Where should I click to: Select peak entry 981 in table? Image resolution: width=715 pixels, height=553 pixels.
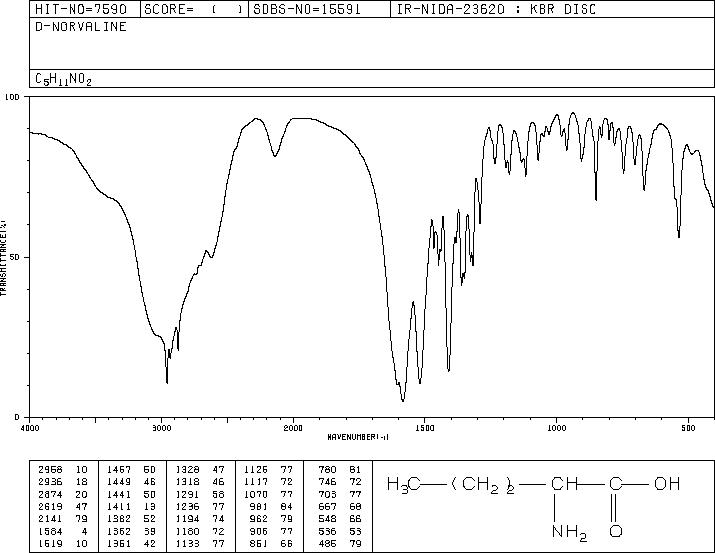(271, 506)
